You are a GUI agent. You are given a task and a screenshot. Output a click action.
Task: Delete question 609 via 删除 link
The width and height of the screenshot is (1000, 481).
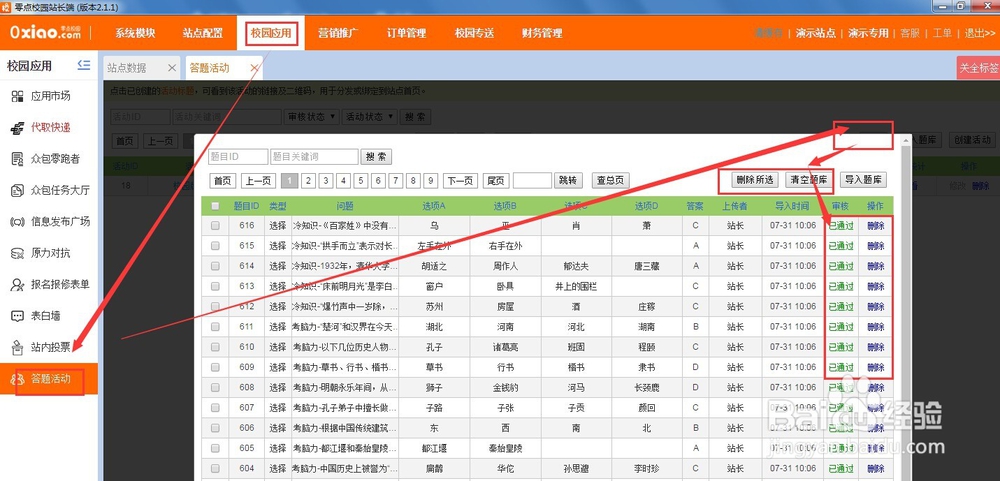point(876,367)
